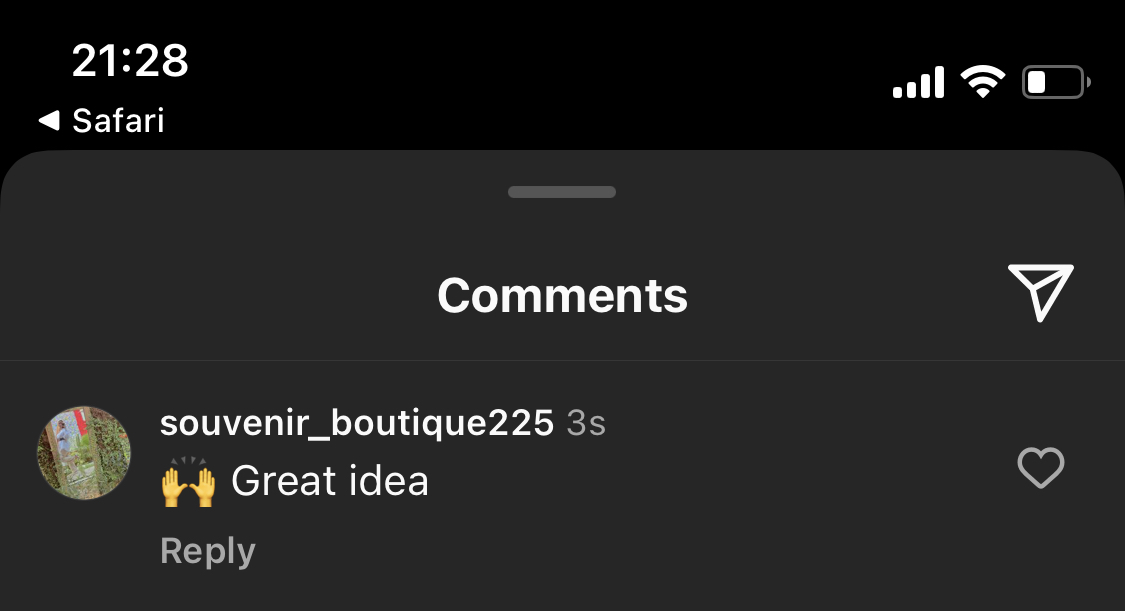Like the Great idea comment

pyautogui.click(x=1040, y=468)
